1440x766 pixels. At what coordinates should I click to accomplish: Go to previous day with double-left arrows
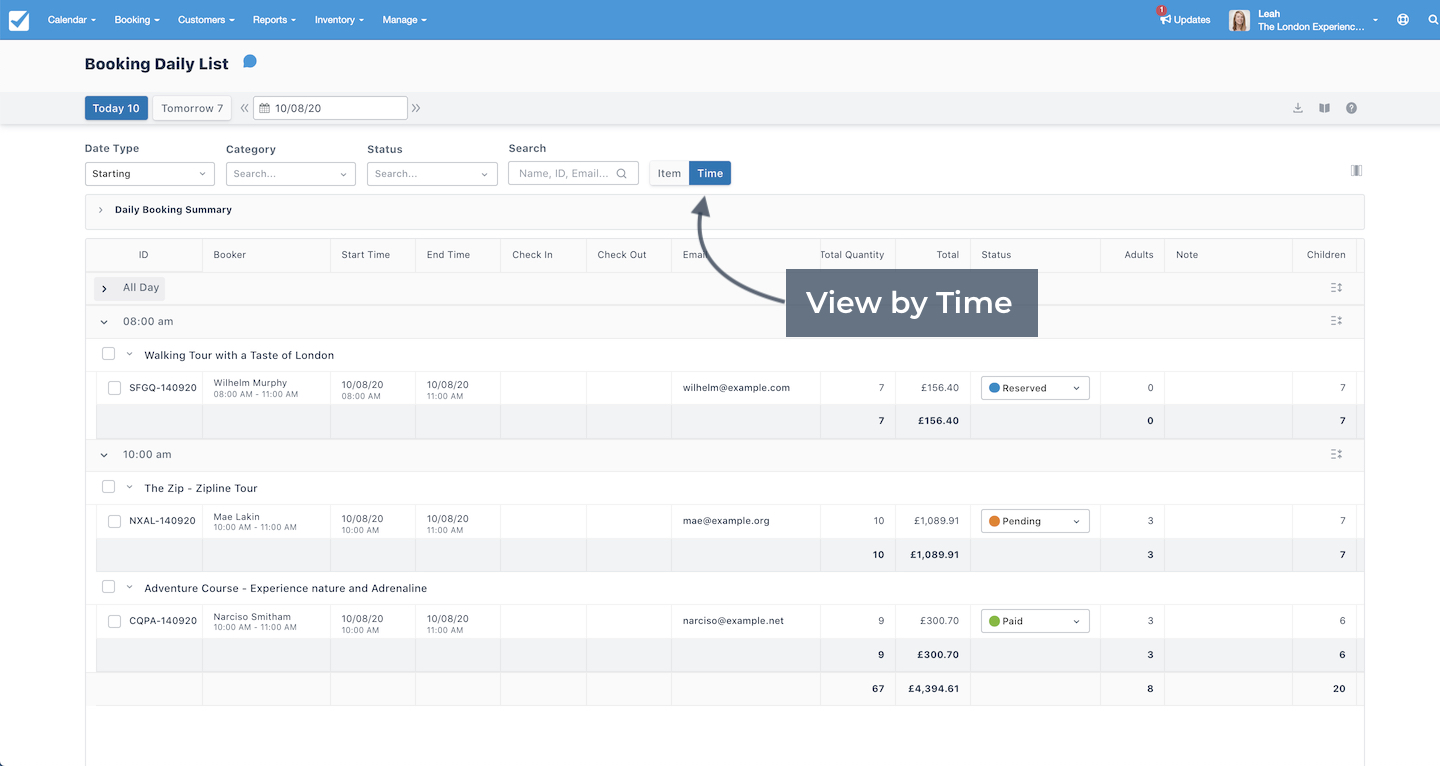pos(244,108)
